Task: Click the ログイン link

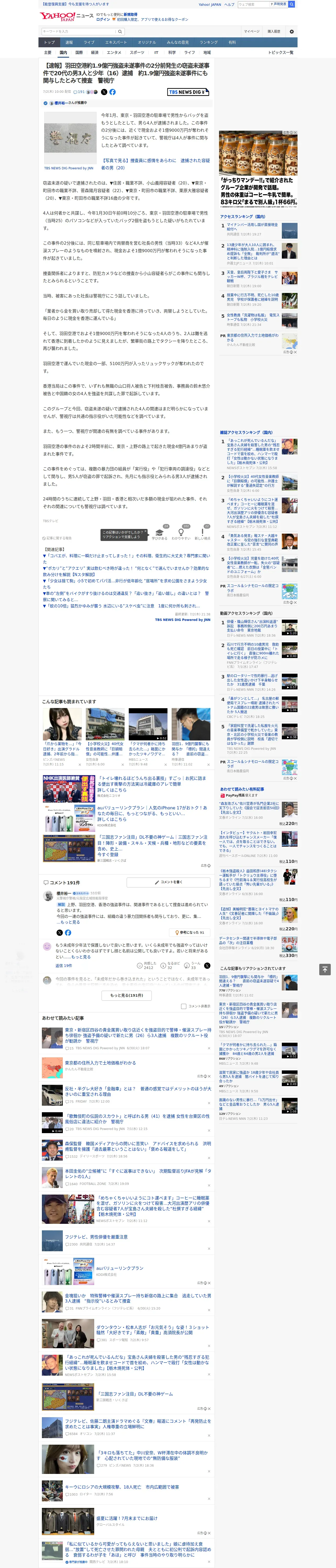Action: point(103,20)
